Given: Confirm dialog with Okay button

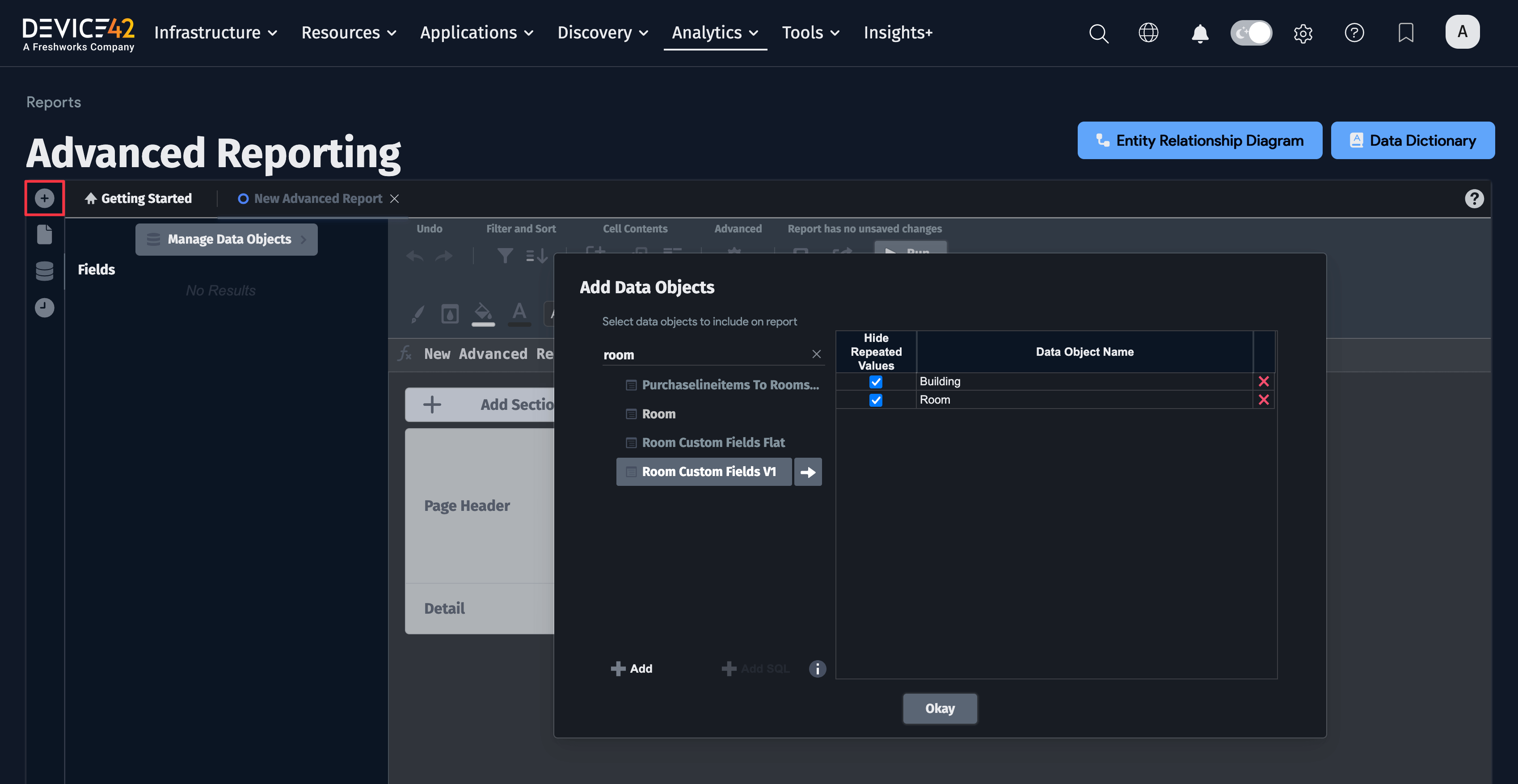Looking at the screenshot, I should [939, 708].
